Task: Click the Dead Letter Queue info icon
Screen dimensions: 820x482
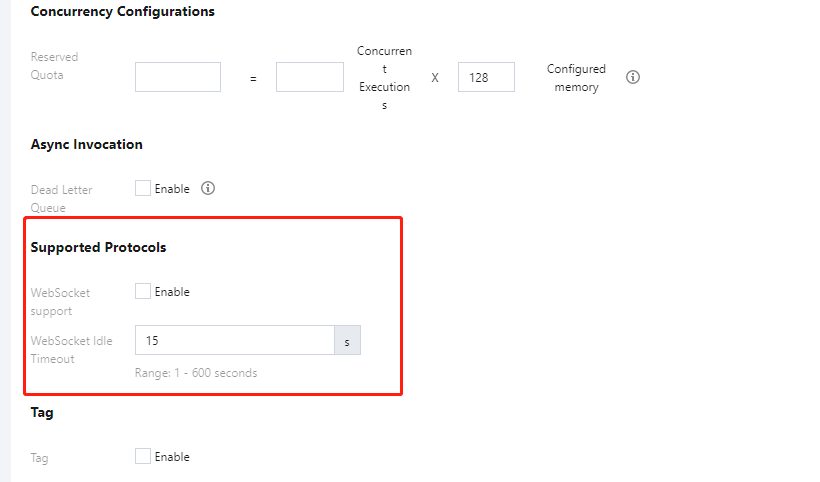Action: pyautogui.click(x=209, y=188)
